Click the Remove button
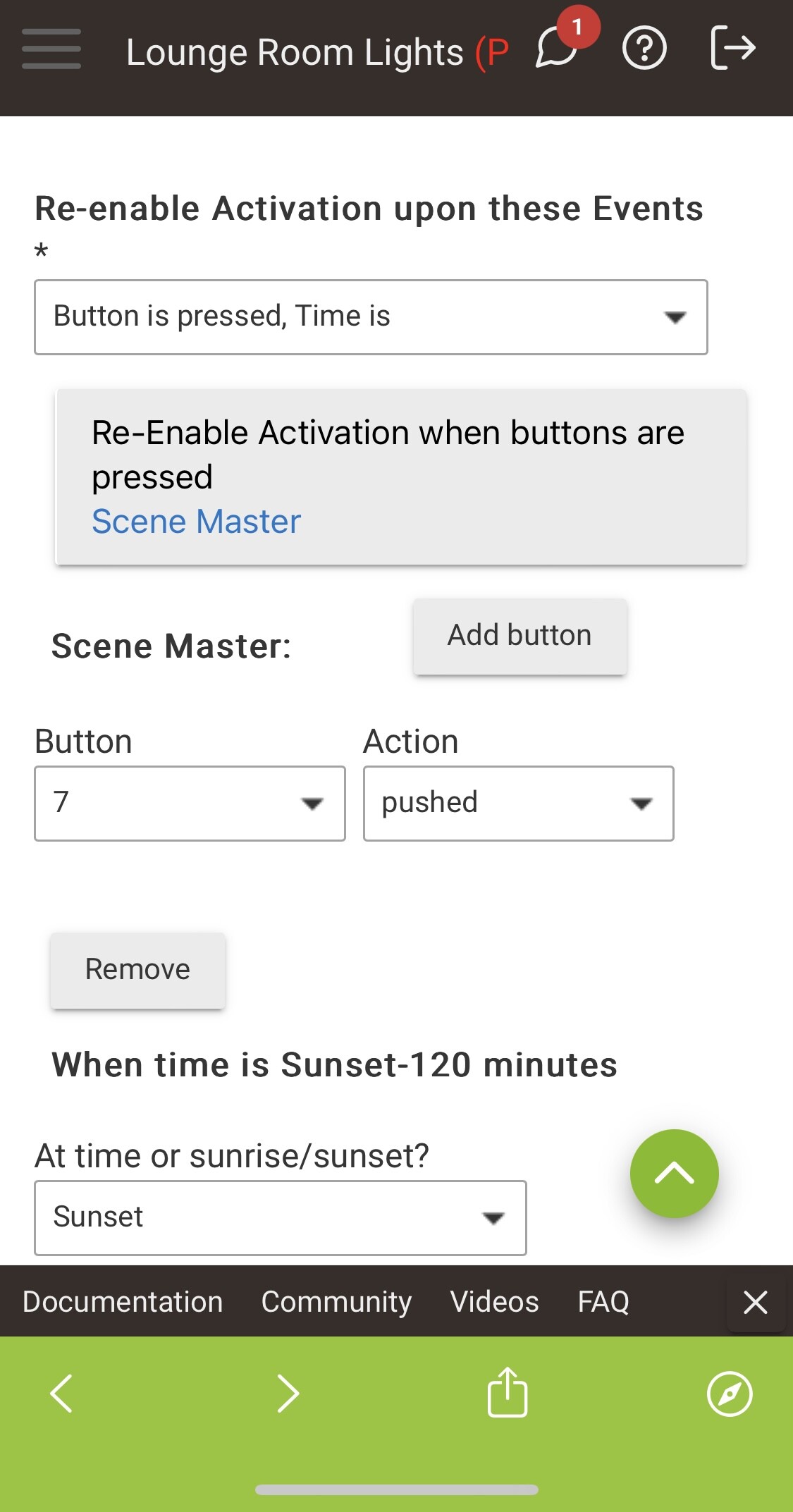Screen dimensions: 793x1512 click(x=137, y=970)
